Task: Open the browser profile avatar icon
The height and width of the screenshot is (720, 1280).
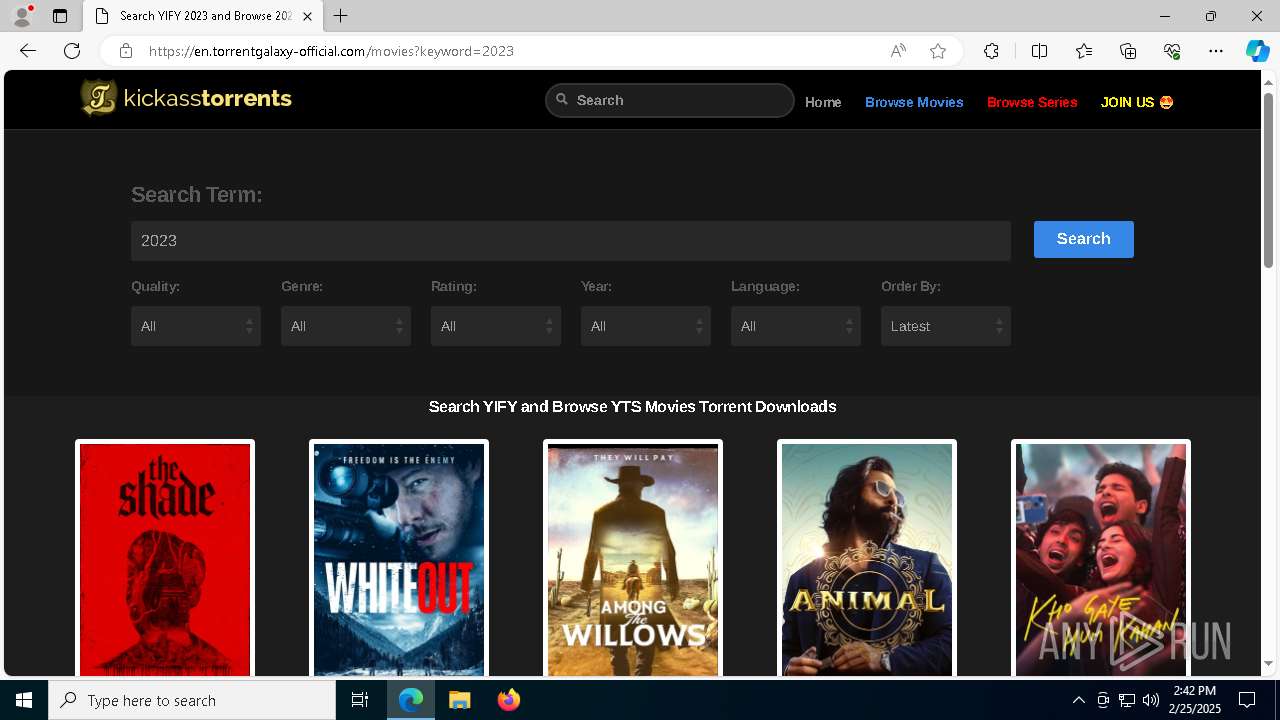Action: (x=22, y=16)
